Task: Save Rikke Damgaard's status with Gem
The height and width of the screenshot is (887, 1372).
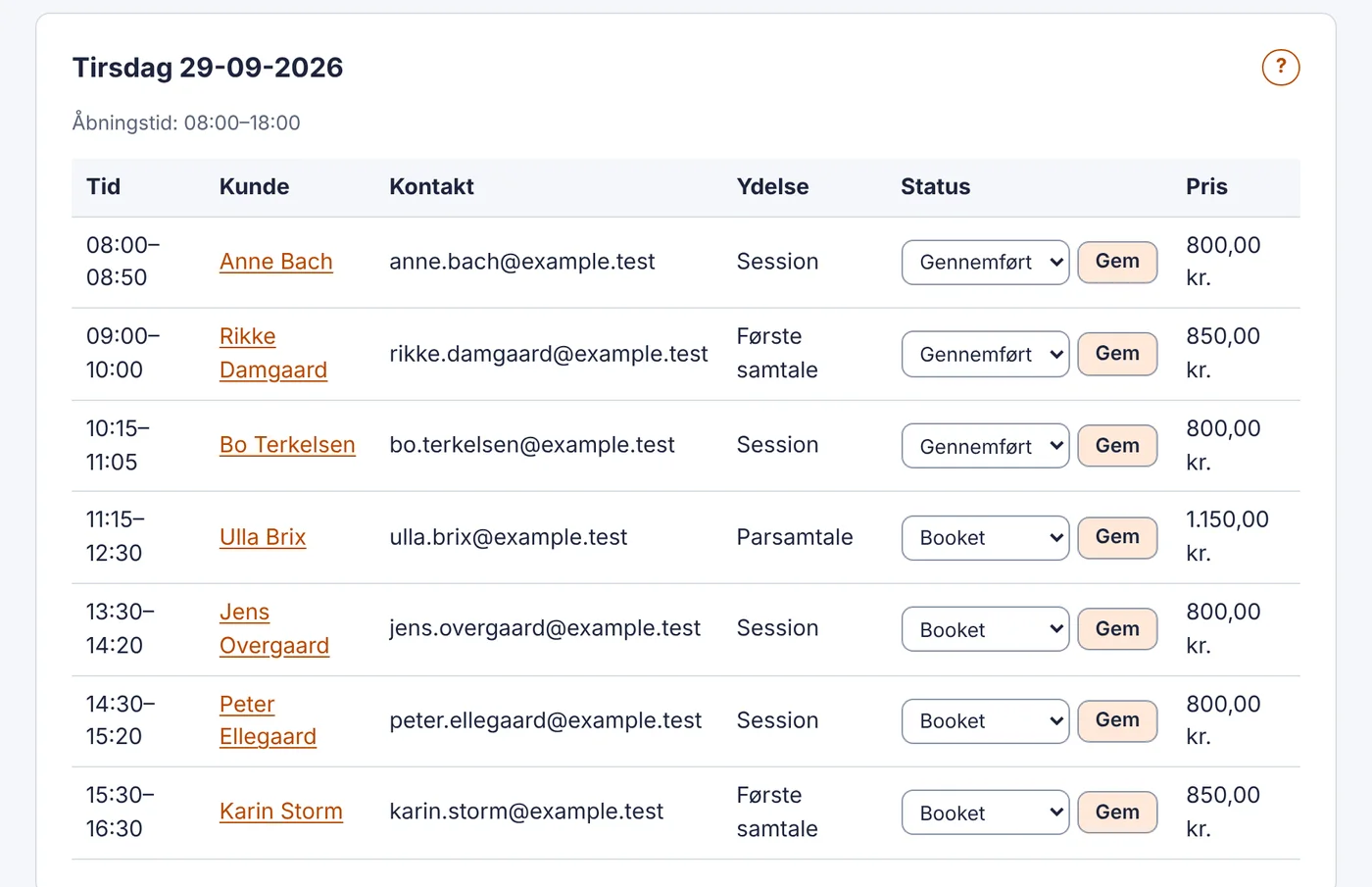Action: point(1117,354)
